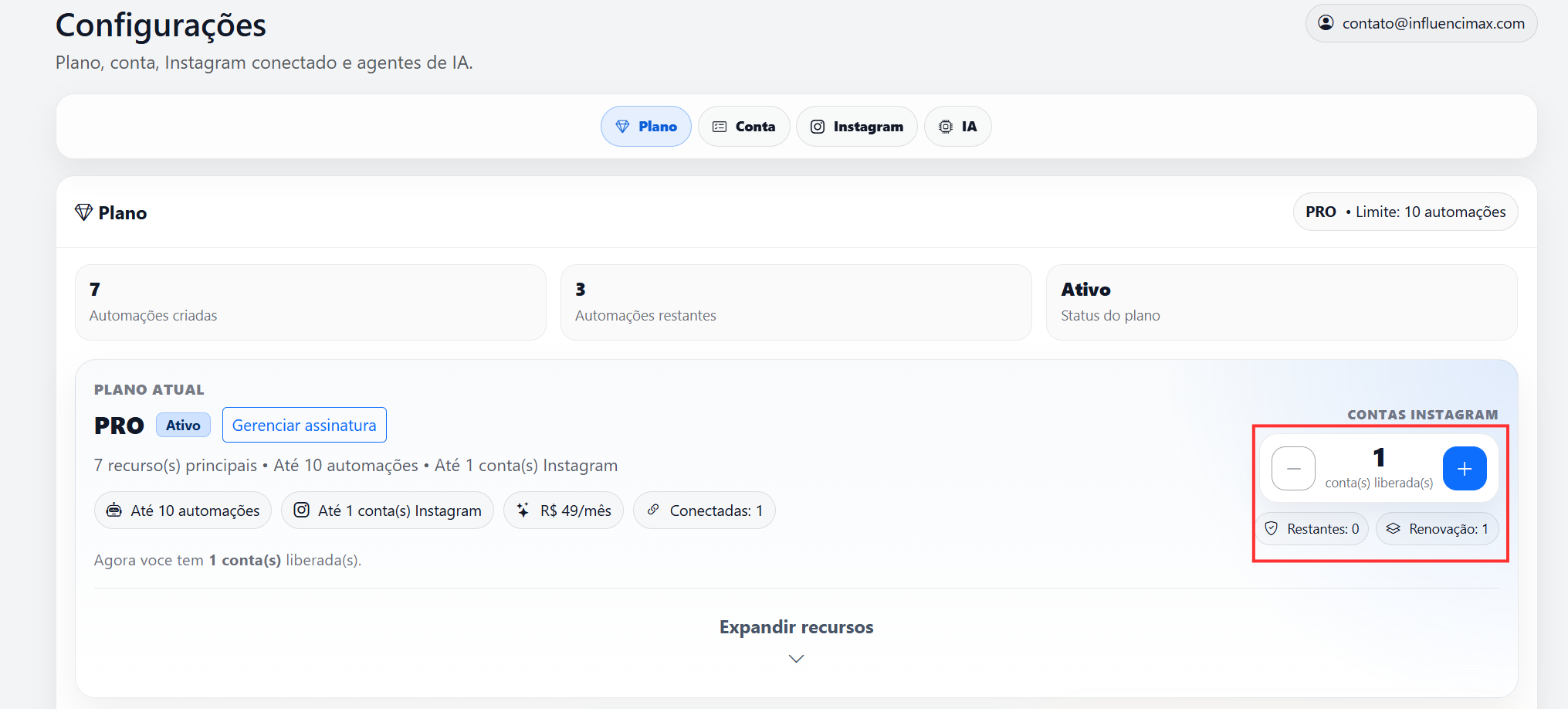
Task: Increase Instagram accounts with plus button
Action: (x=1465, y=468)
